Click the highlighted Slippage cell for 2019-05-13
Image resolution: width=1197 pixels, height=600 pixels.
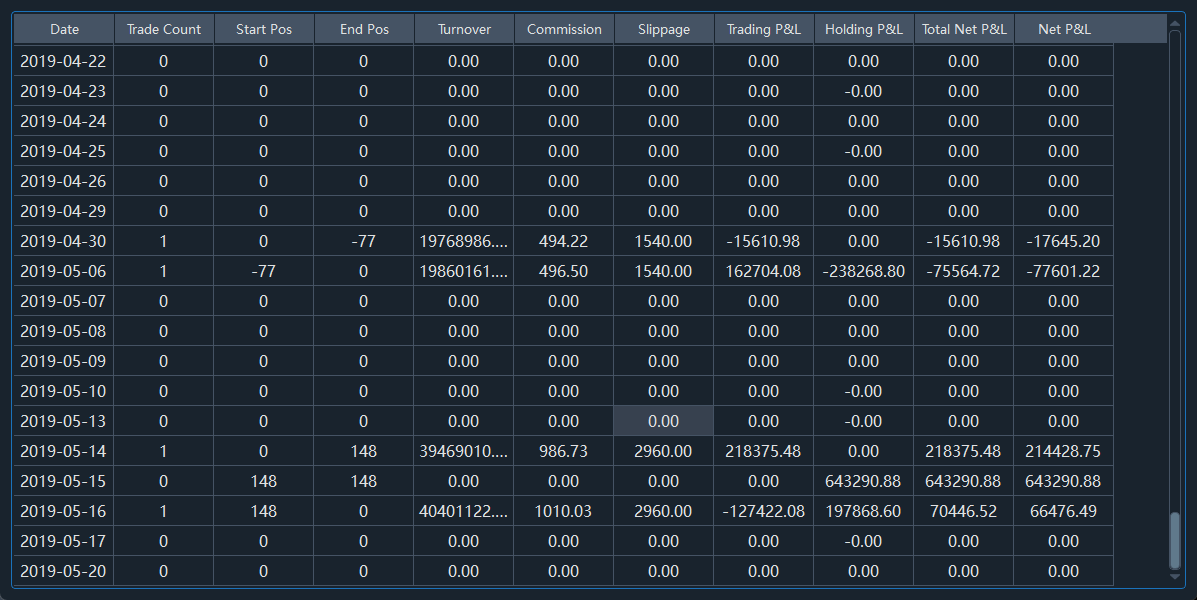pos(664,421)
